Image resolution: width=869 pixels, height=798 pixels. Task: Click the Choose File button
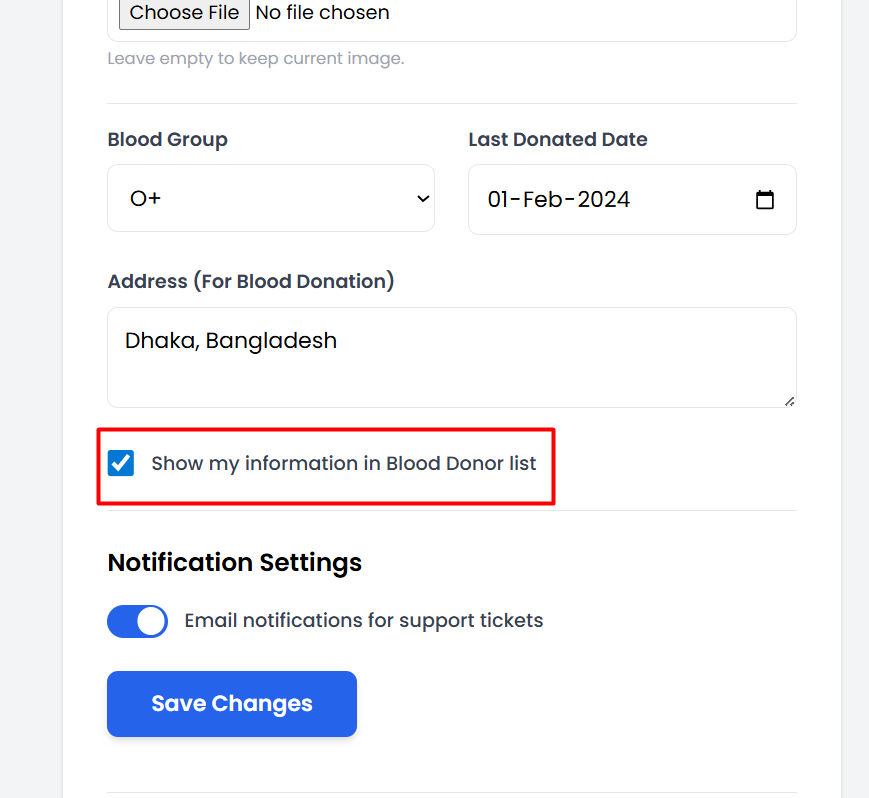point(184,13)
